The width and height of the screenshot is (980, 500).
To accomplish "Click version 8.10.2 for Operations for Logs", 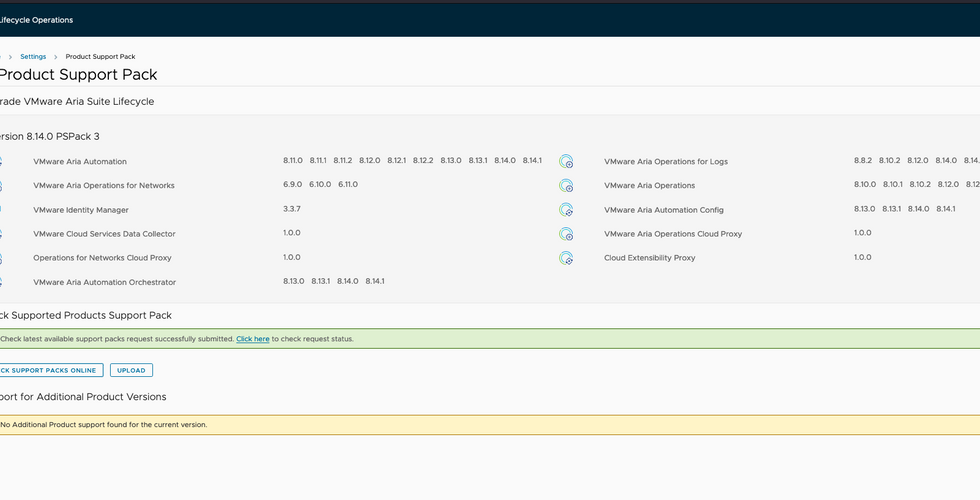I will (889, 161).
